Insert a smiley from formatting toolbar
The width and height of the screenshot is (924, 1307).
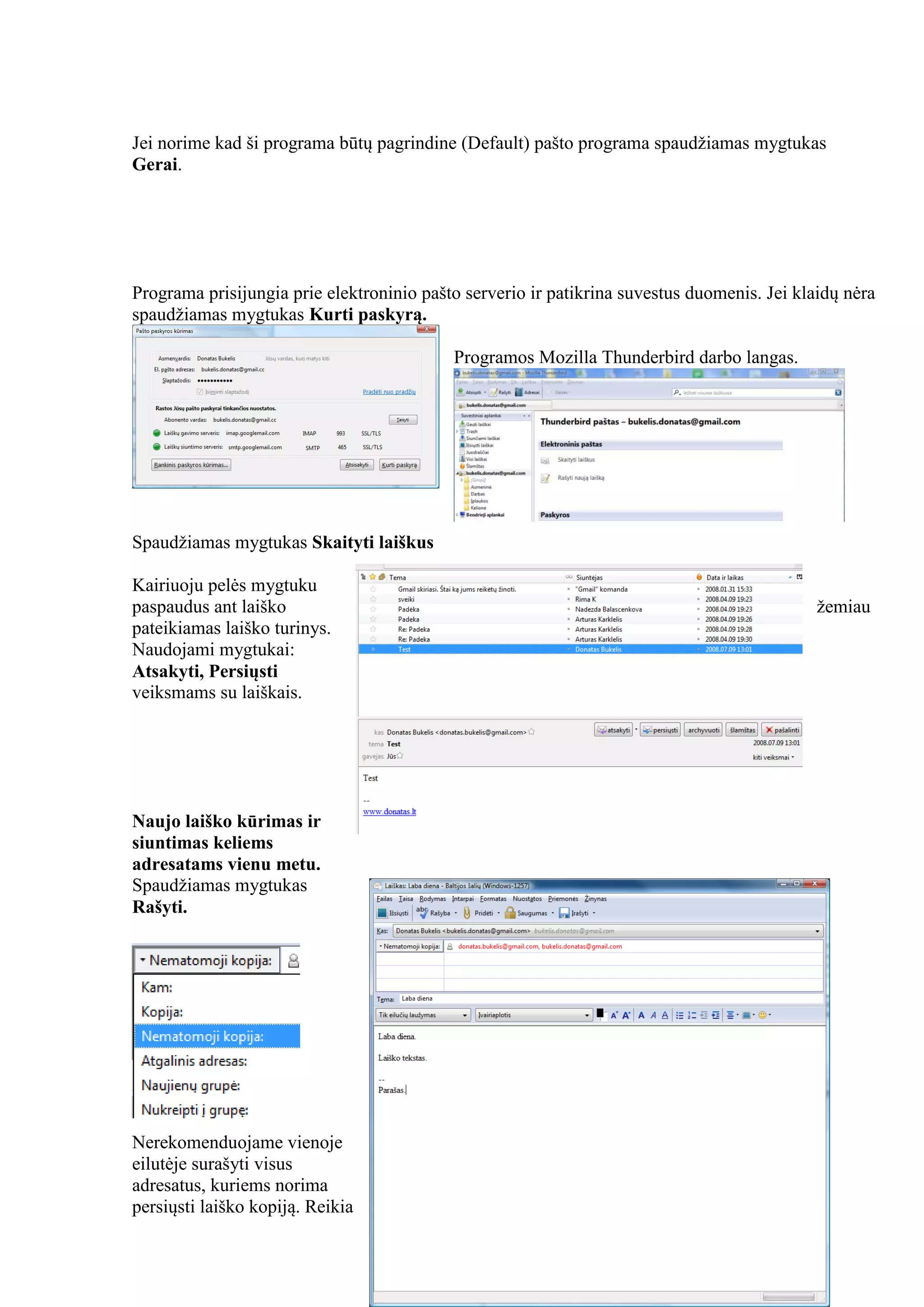click(x=762, y=1015)
